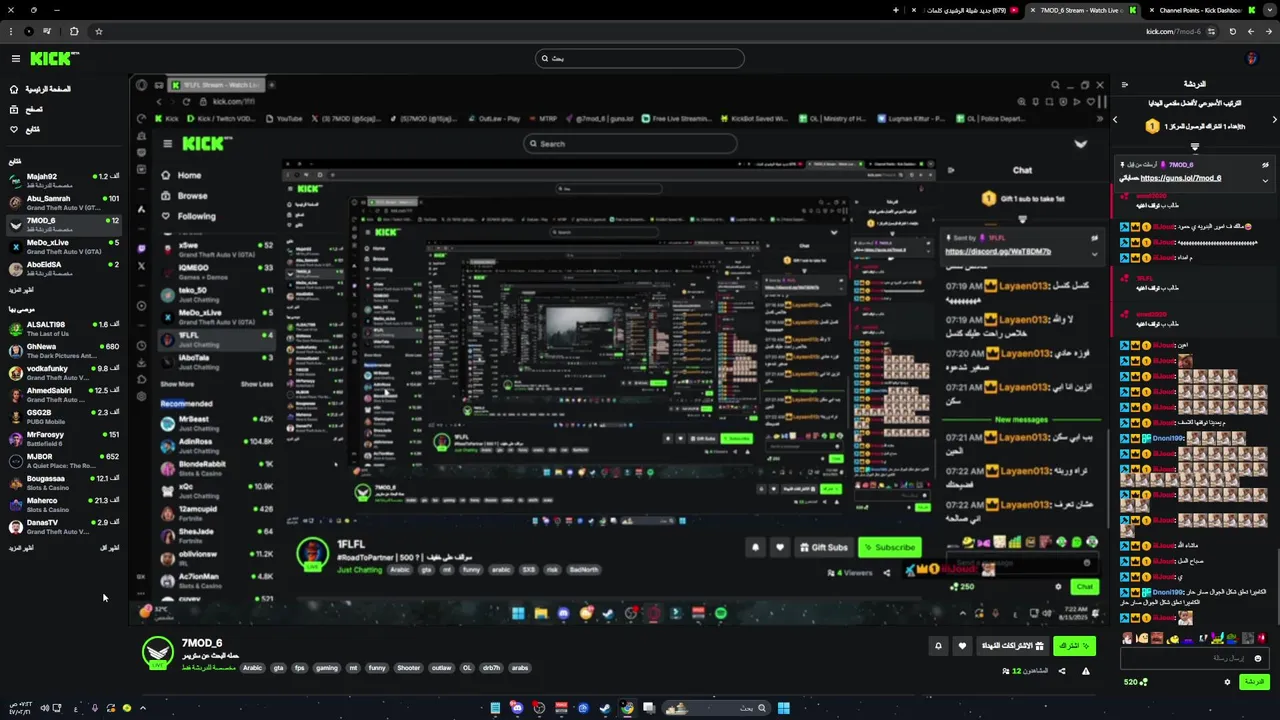Open Majah92 channel in sidebar
Screen dimensions: 1280x720
[64, 180]
